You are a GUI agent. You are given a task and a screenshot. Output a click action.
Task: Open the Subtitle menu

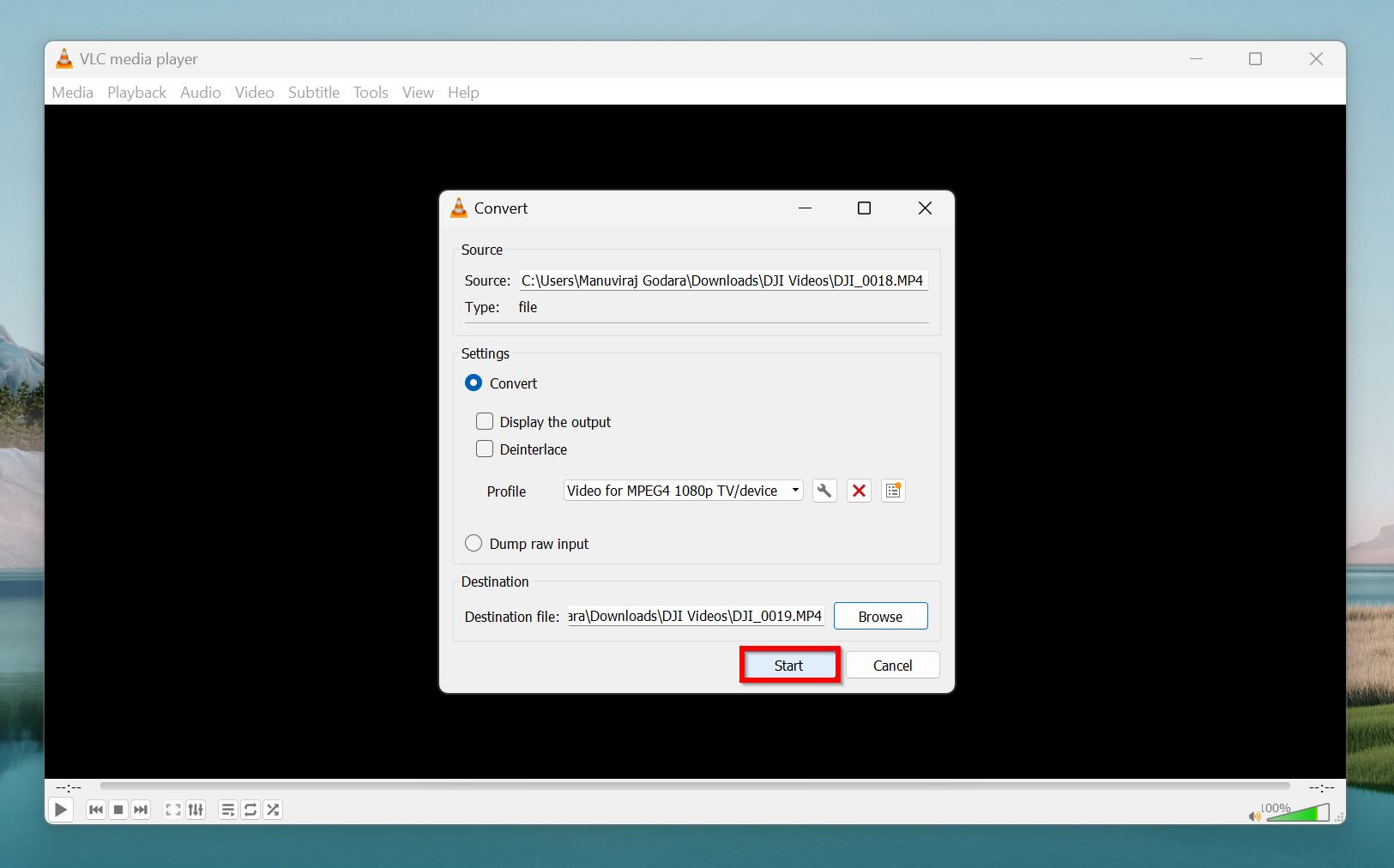[313, 92]
